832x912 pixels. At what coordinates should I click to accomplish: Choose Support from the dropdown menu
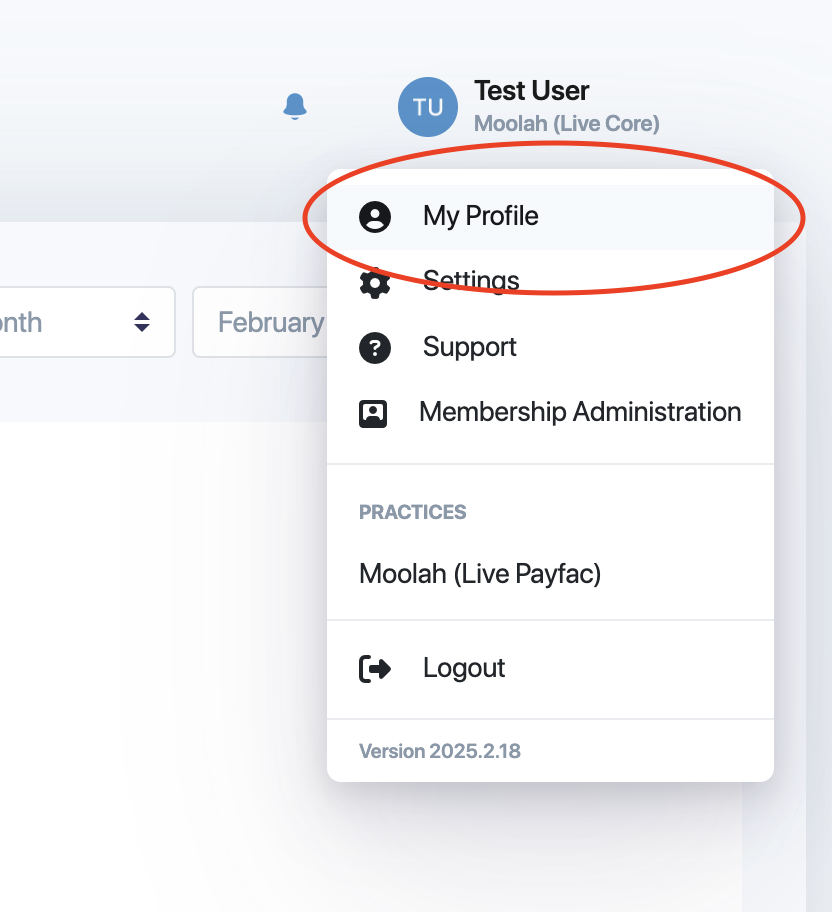[x=550, y=348]
